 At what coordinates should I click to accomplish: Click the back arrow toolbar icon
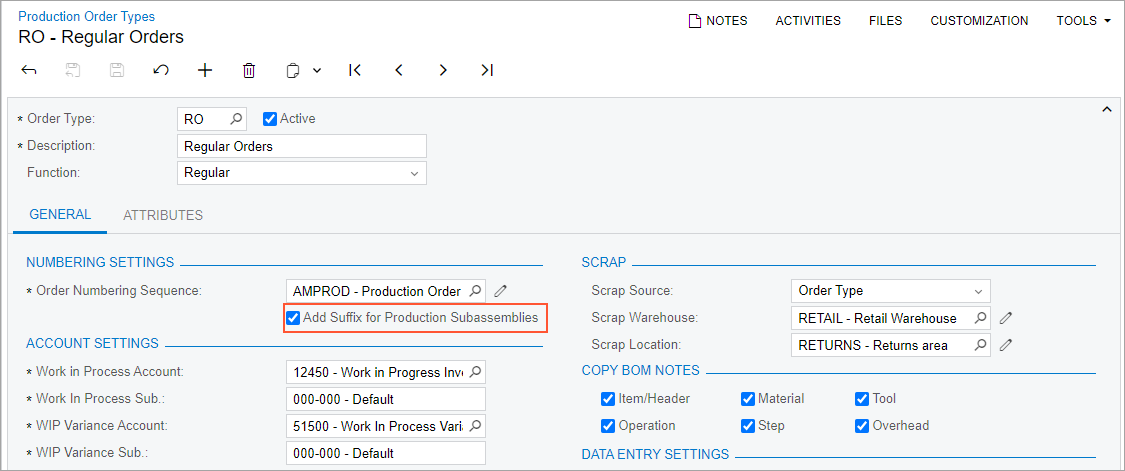[29, 70]
